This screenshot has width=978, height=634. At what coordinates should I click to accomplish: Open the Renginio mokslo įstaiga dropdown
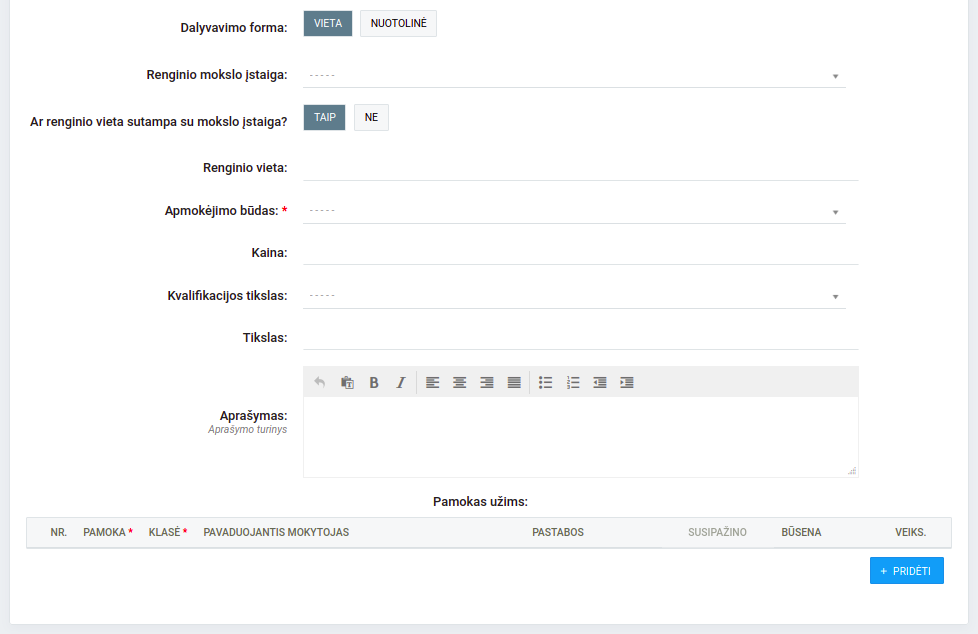pos(574,75)
